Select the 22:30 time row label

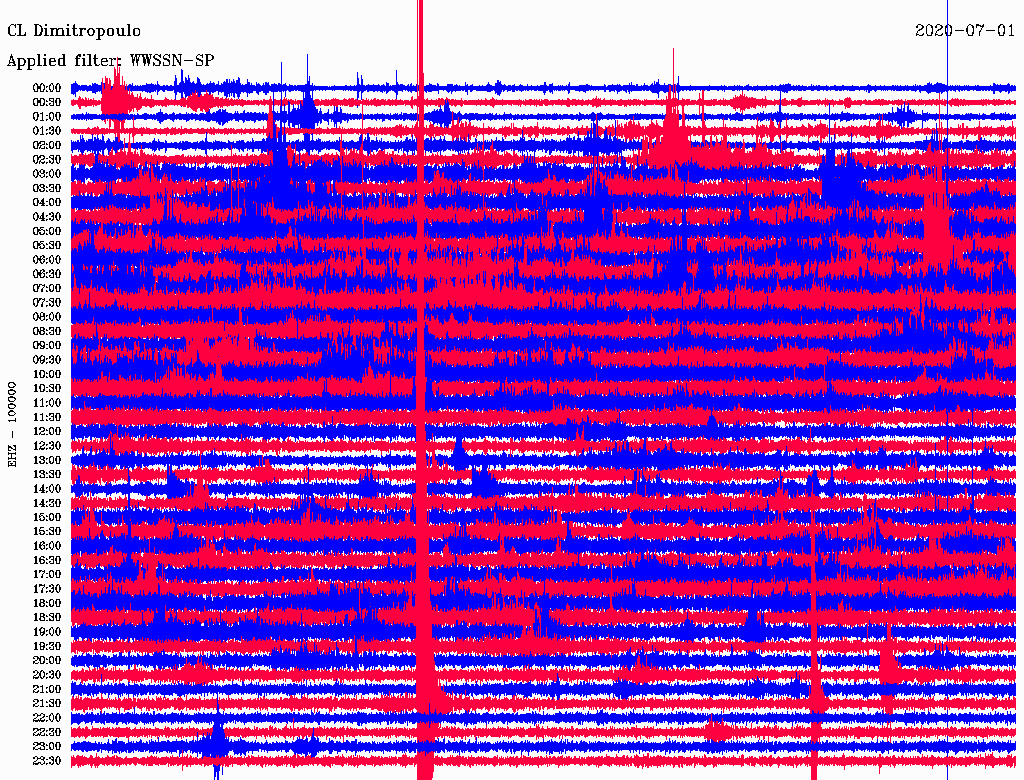coord(47,732)
